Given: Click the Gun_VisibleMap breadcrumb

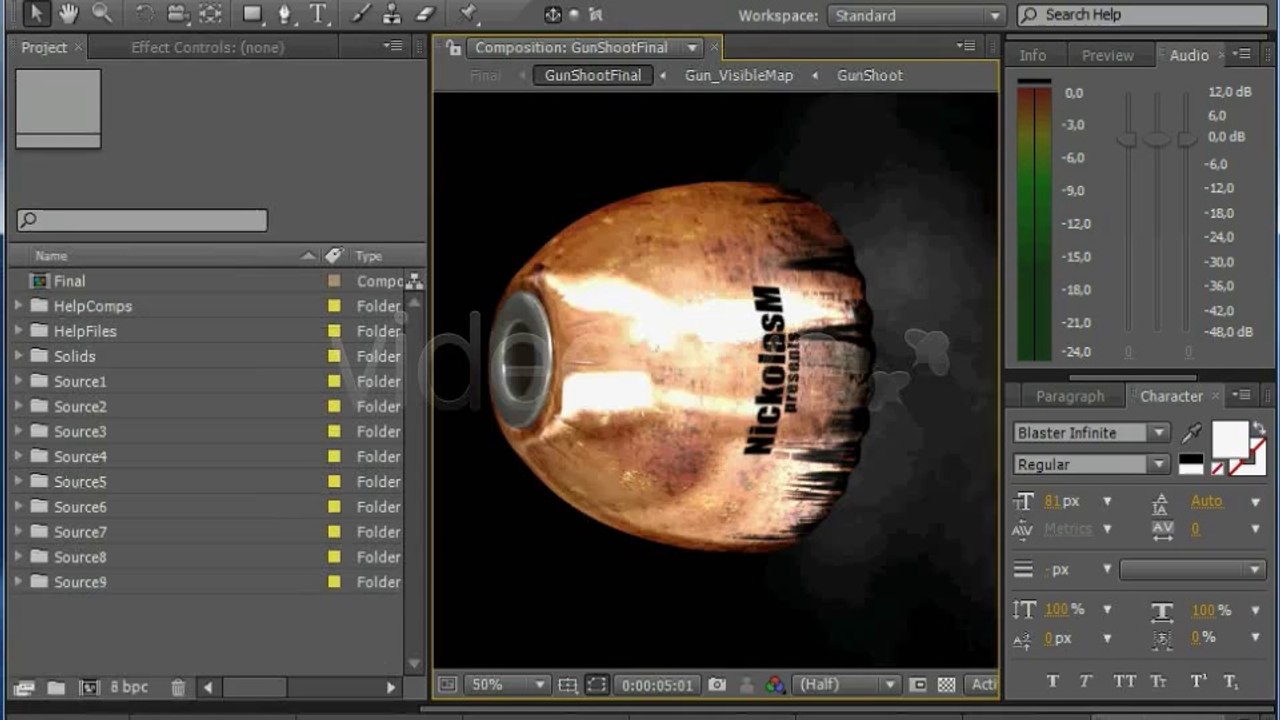Looking at the screenshot, I should point(738,75).
